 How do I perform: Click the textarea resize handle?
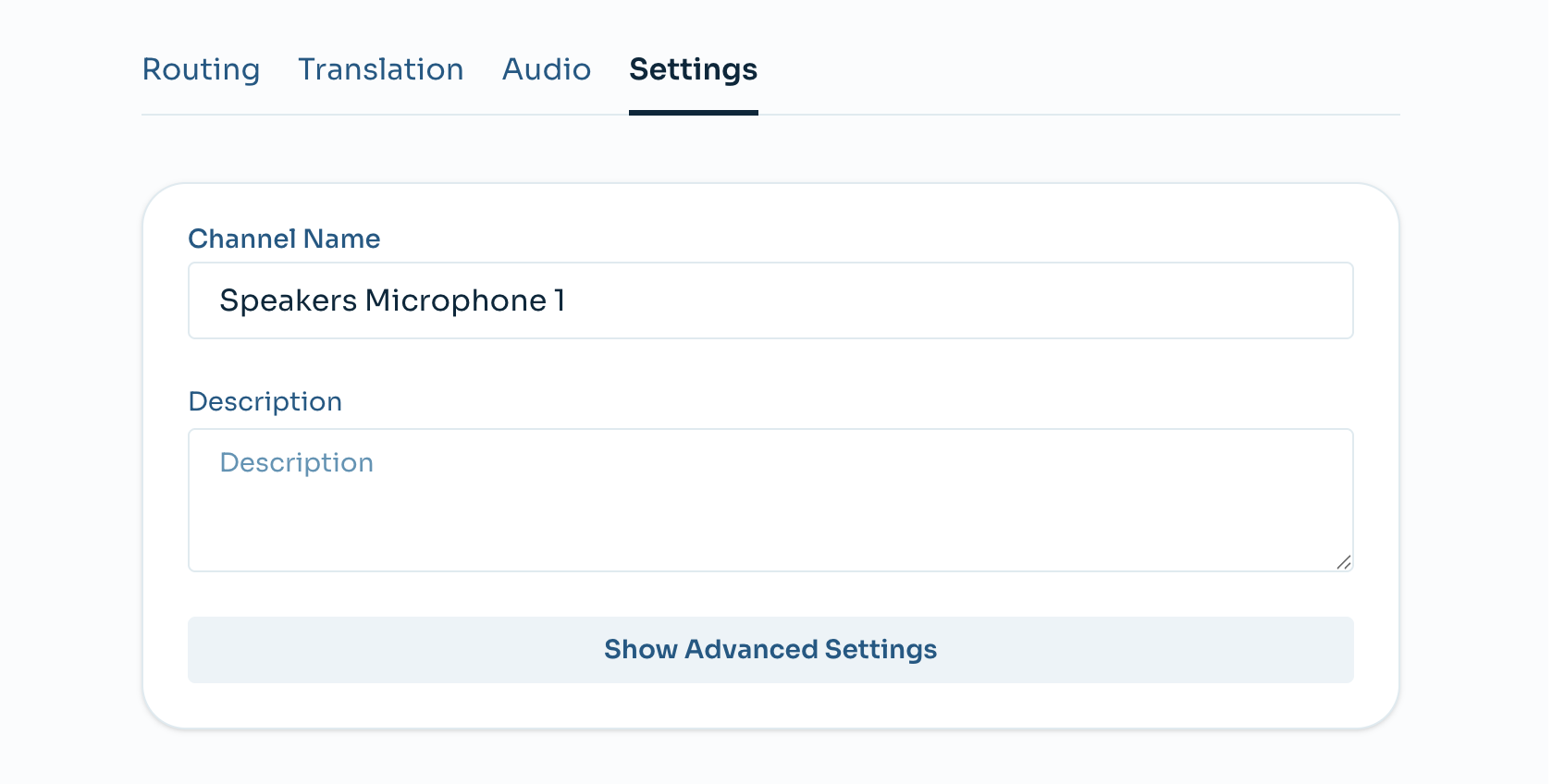(1345, 563)
